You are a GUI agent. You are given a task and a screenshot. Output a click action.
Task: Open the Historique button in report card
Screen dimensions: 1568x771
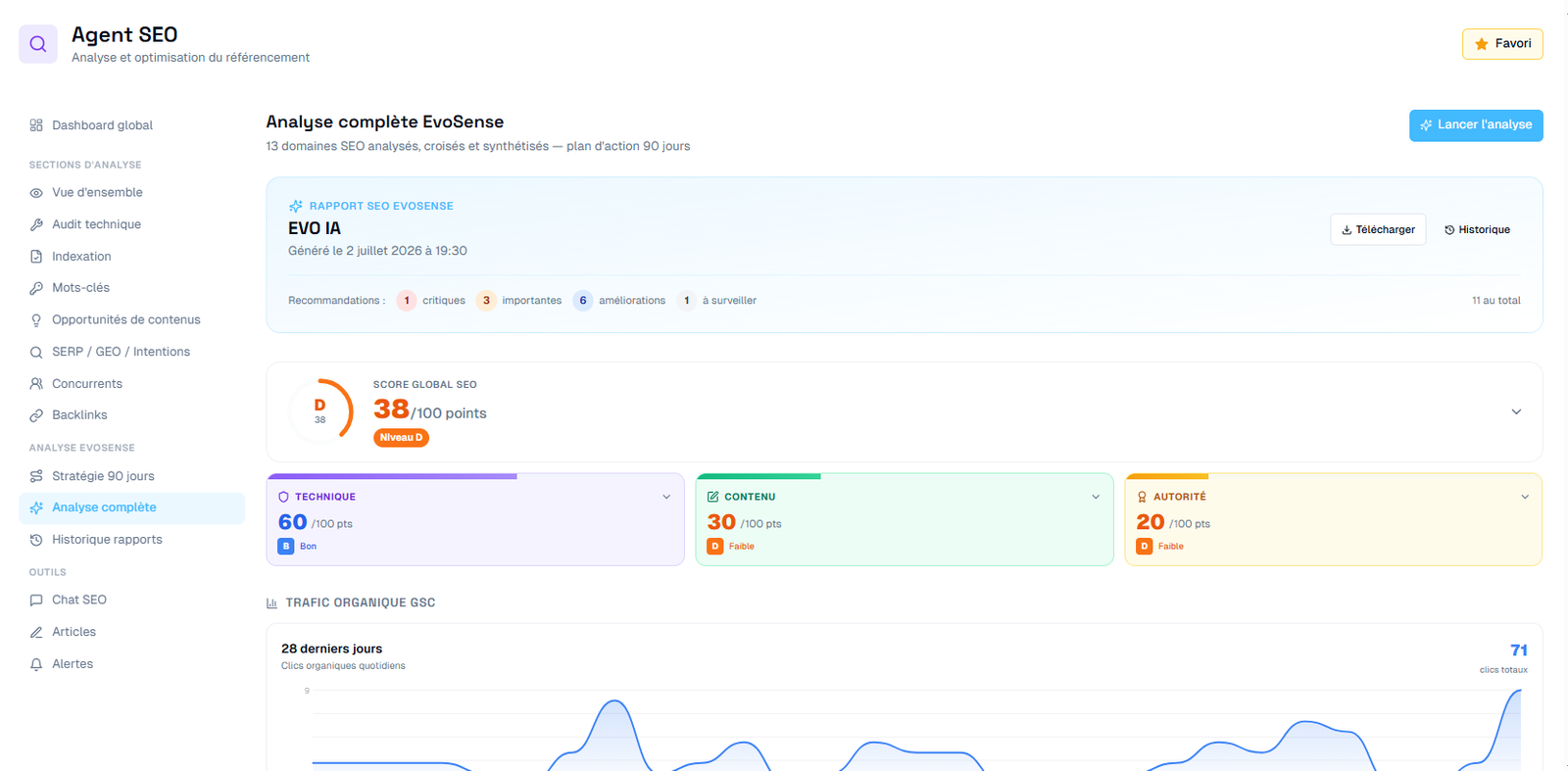click(1477, 229)
